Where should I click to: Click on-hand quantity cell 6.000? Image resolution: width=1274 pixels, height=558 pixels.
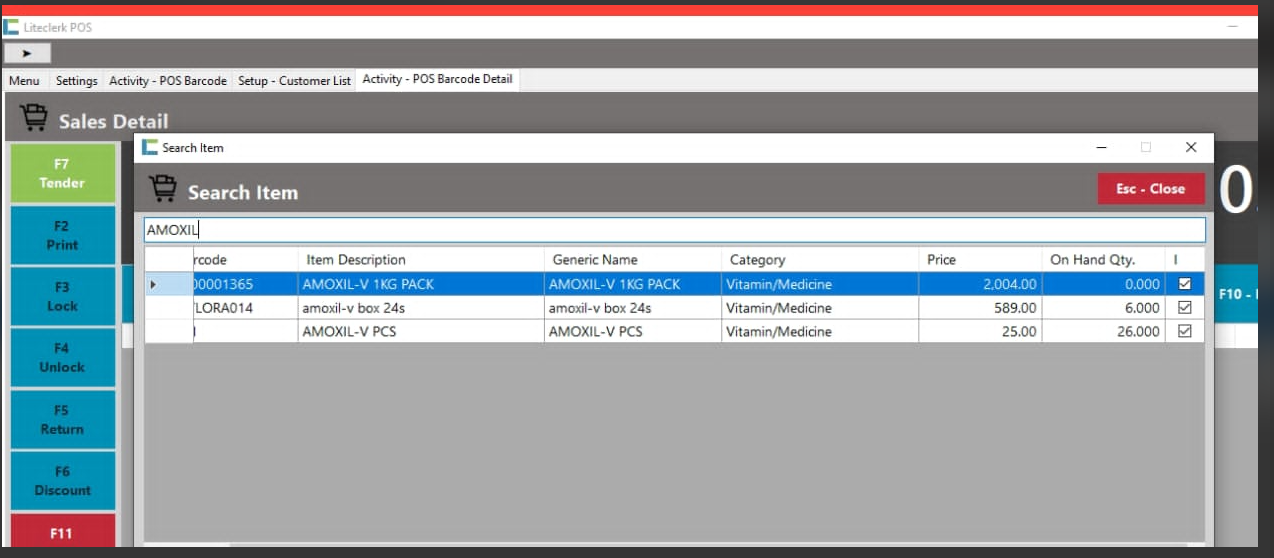pyautogui.click(x=1103, y=308)
